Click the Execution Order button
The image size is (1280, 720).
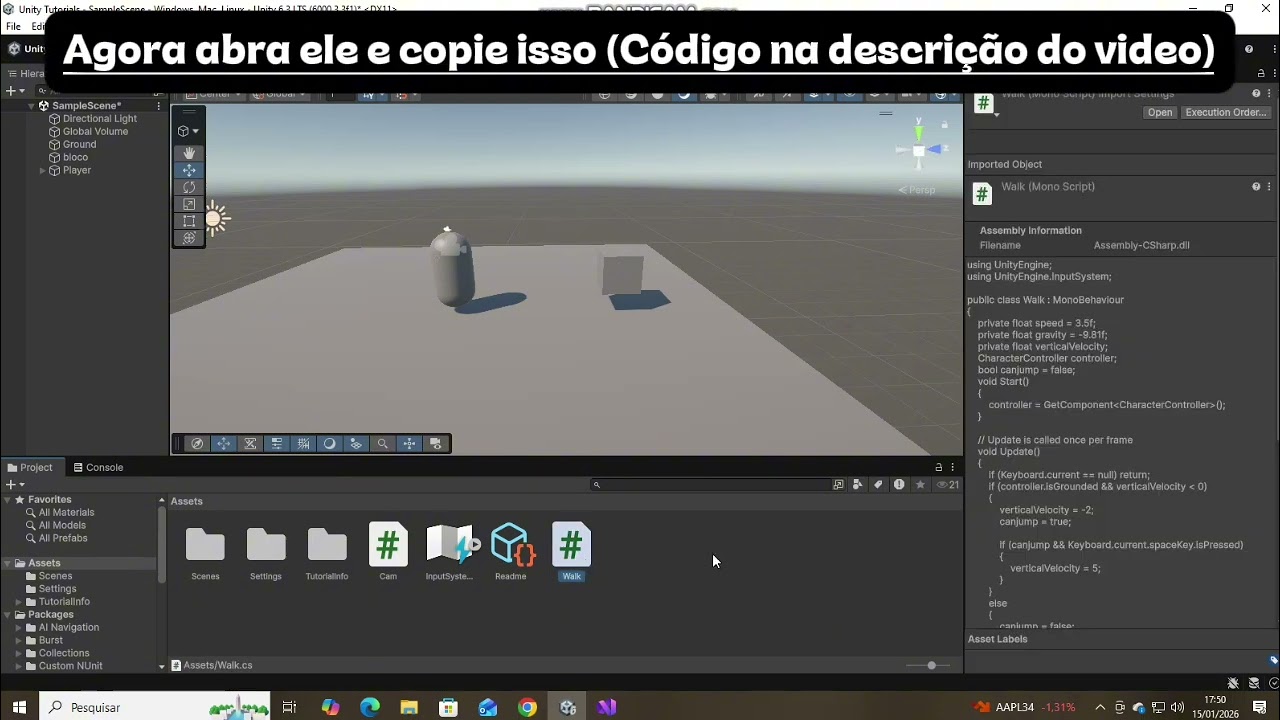(x=1225, y=113)
